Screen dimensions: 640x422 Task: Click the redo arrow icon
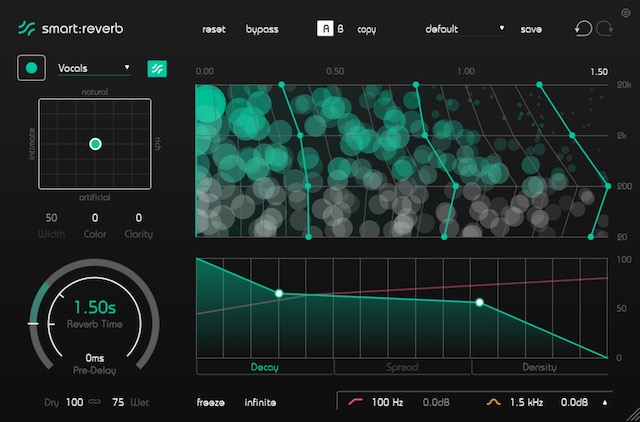pos(603,29)
